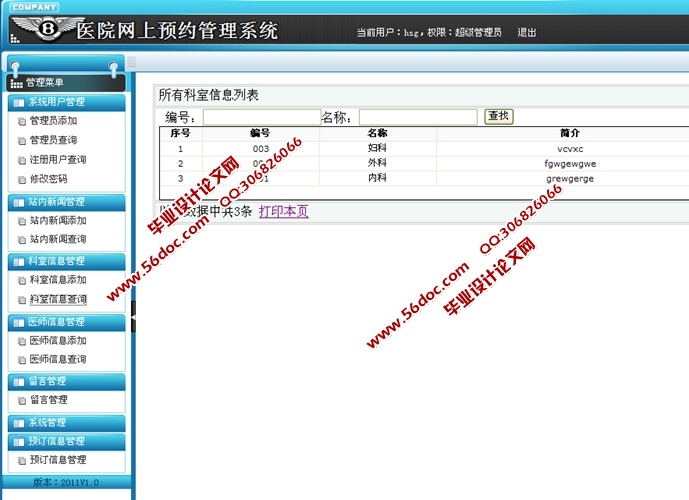
Task: Expand the 系统管理 section header
Action: point(66,423)
